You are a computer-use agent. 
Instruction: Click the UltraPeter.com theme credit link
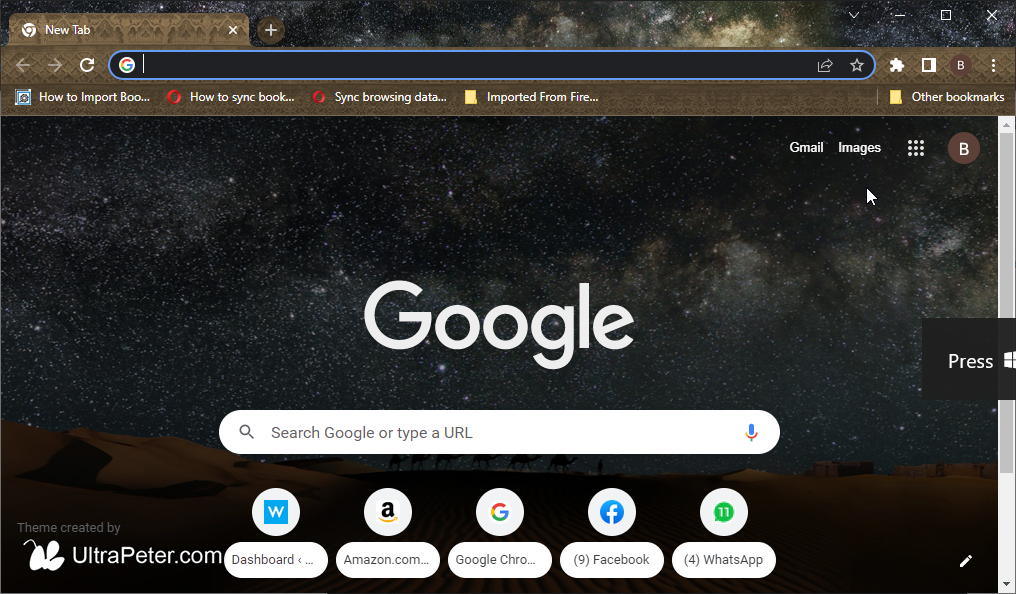(x=123, y=555)
